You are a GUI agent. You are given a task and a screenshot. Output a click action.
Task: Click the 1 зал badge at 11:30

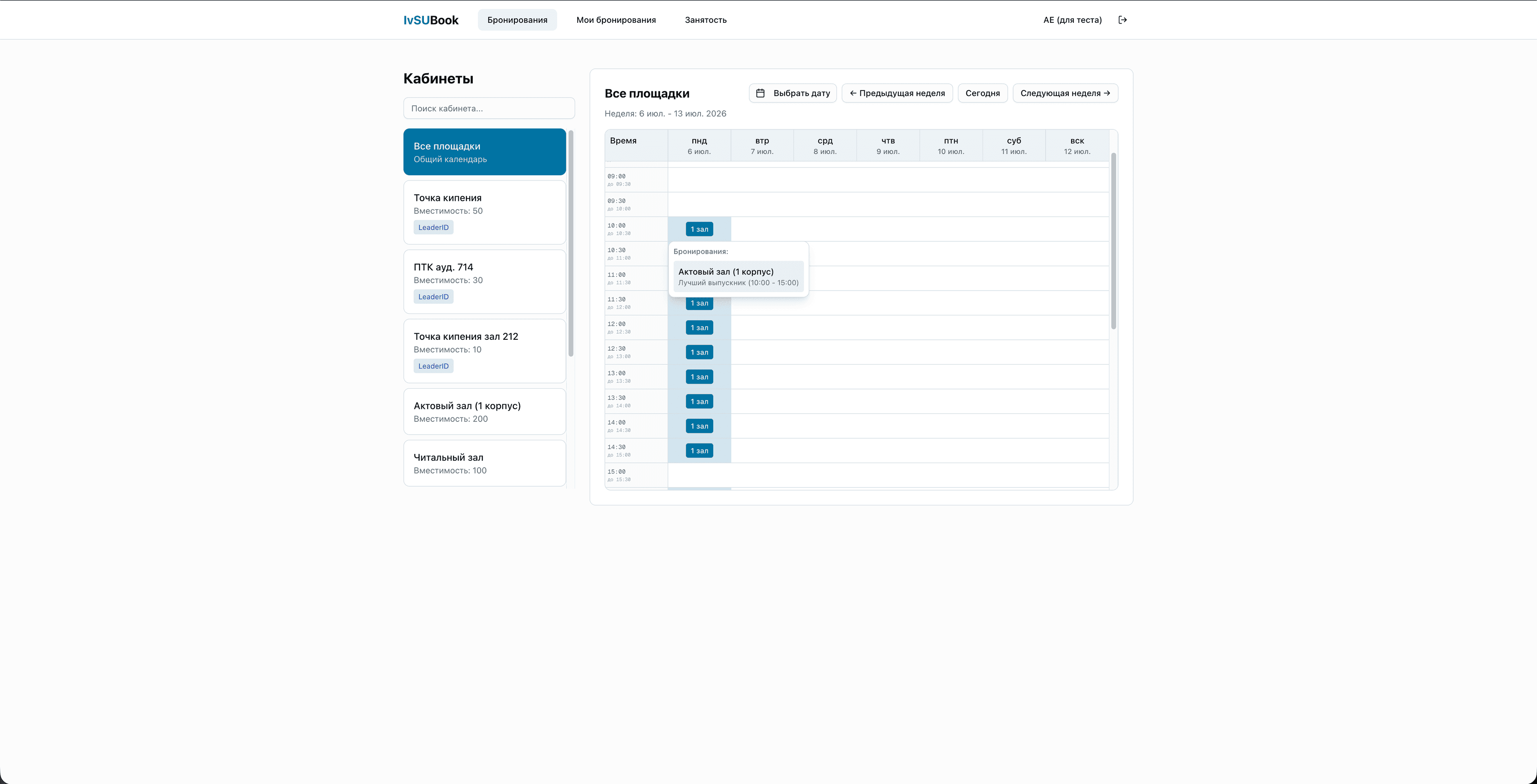(x=699, y=303)
